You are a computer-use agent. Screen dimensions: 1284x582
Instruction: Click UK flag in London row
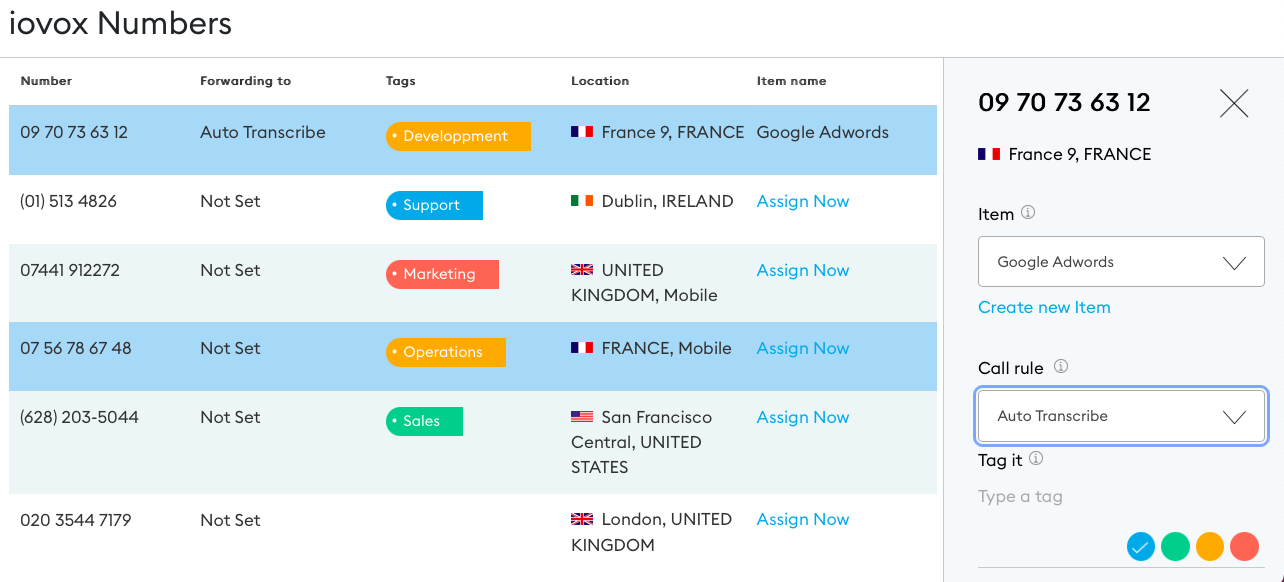point(582,519)
